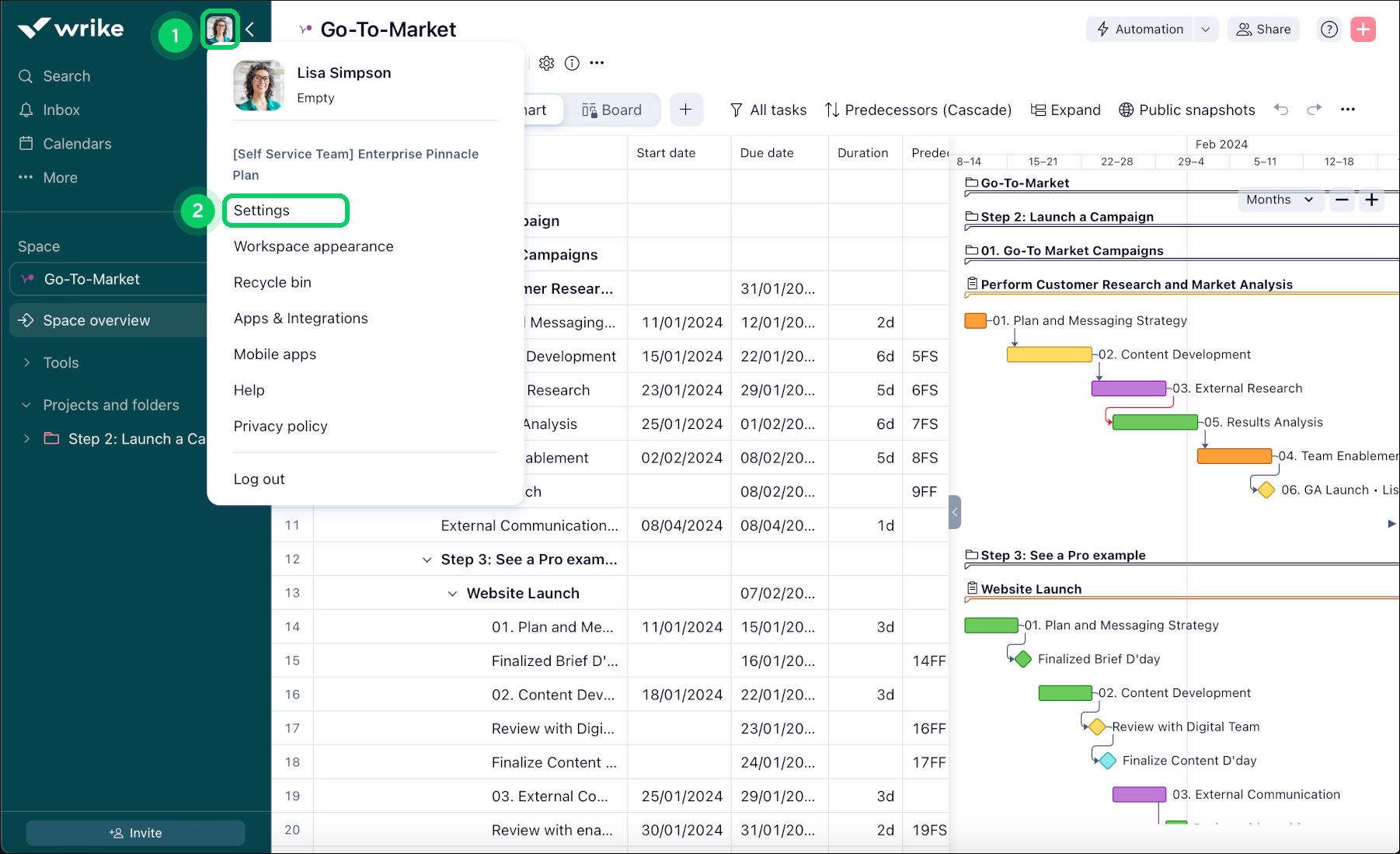Add a new view with plus button

685,110
